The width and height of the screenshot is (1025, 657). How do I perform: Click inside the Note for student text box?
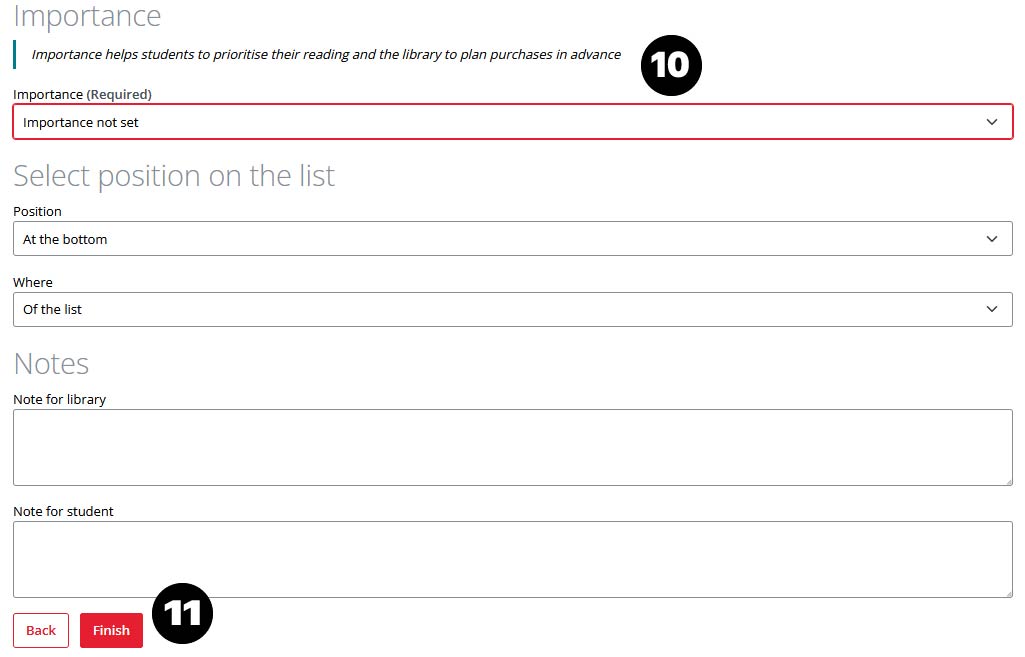(x=512, y=559)
